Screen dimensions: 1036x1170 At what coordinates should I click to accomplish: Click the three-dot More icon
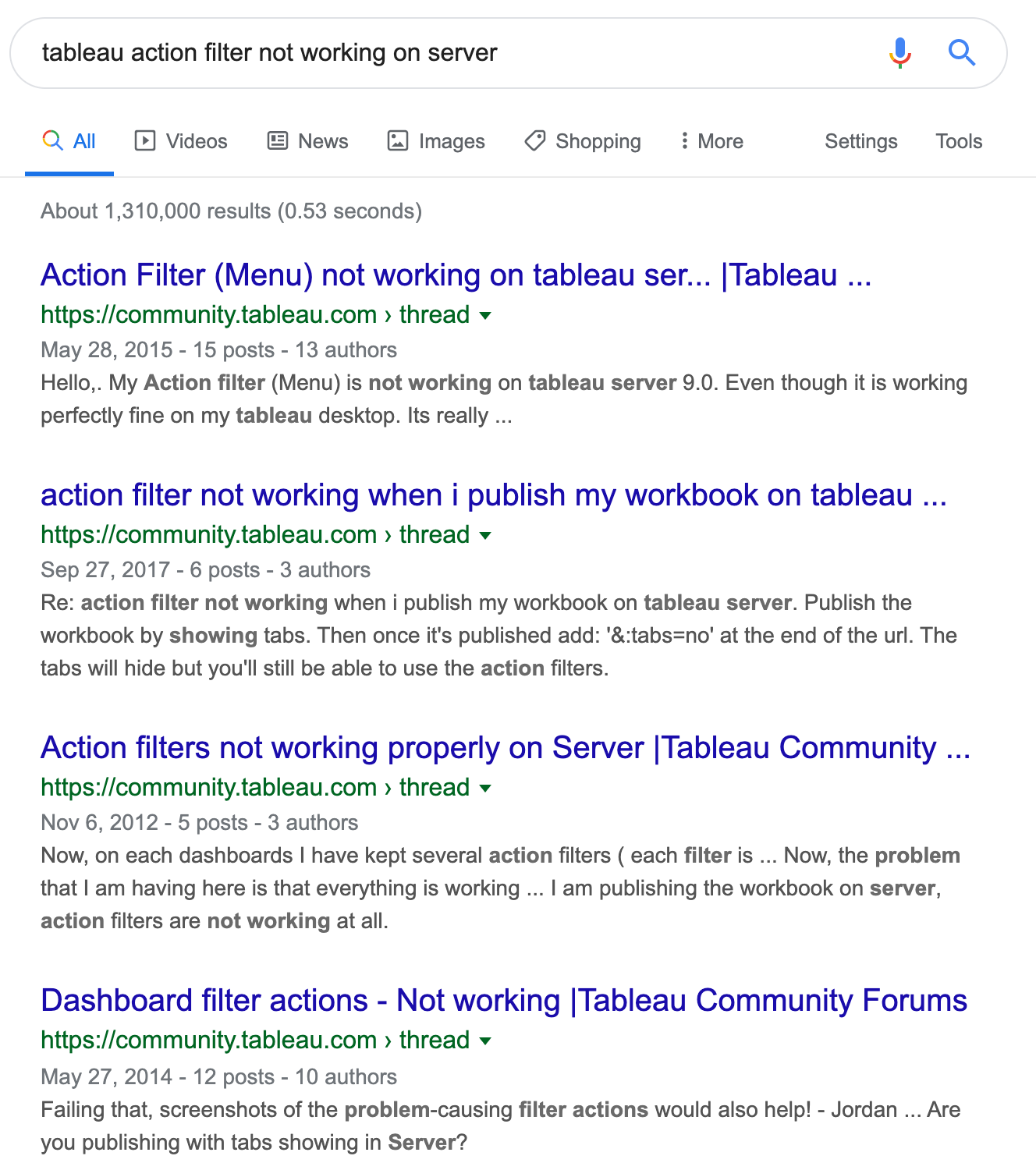(x=684, y=140)
